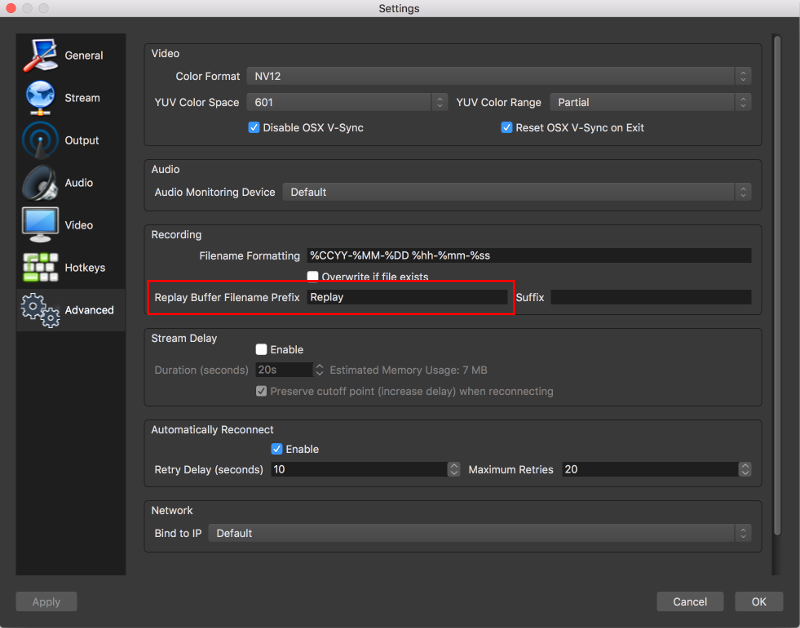Open the General settings icon

point(40,55)
